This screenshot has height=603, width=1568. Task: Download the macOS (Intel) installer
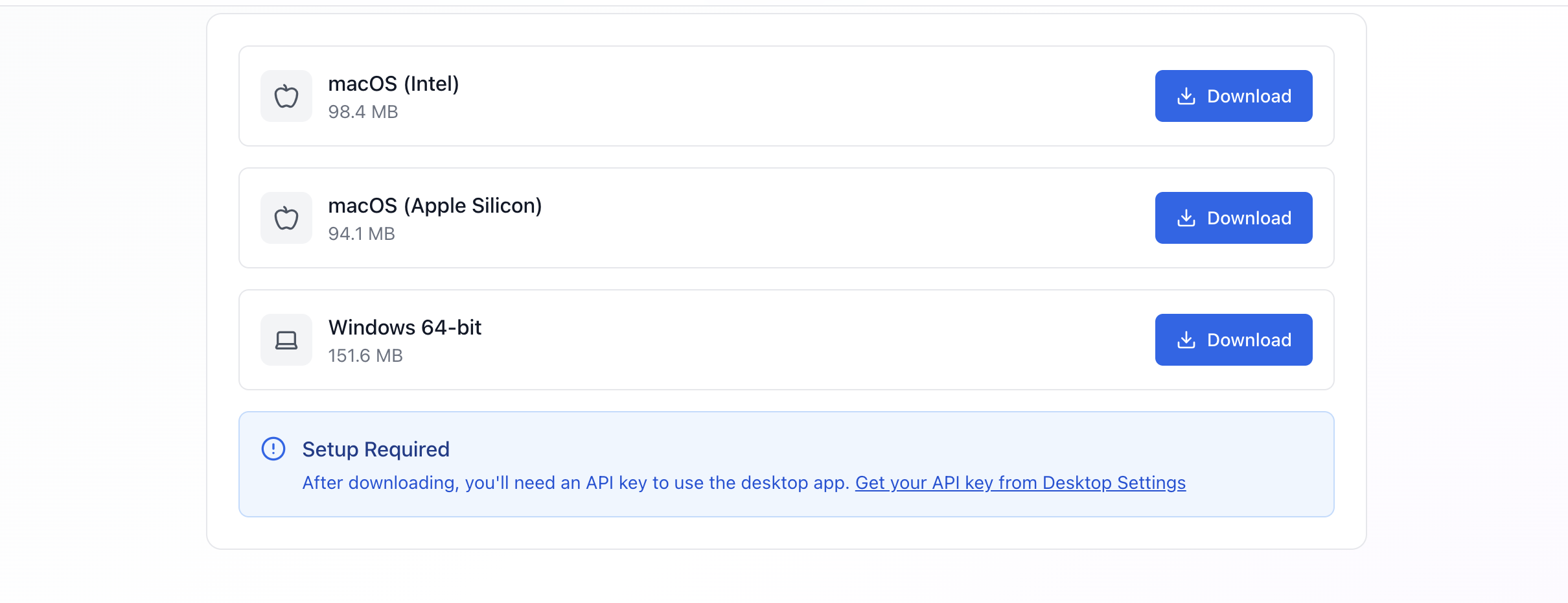coord(1234,96)
